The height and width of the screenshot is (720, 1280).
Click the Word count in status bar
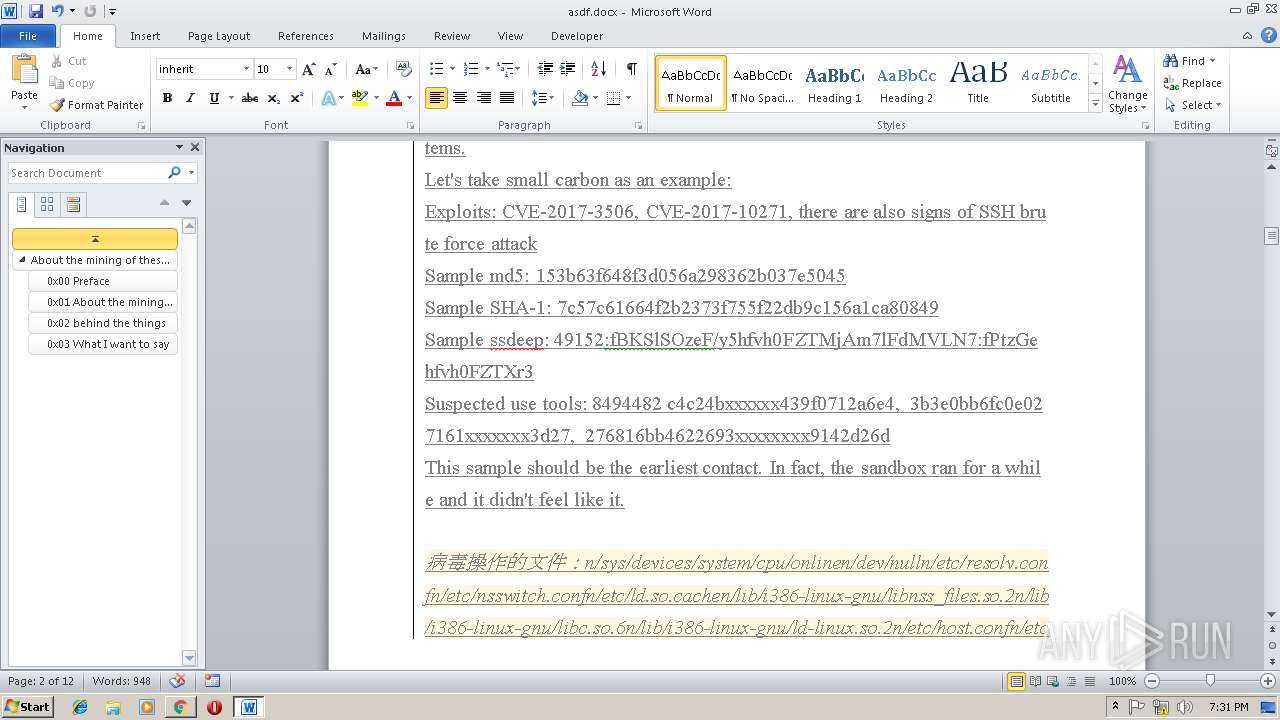pos(121,681)
